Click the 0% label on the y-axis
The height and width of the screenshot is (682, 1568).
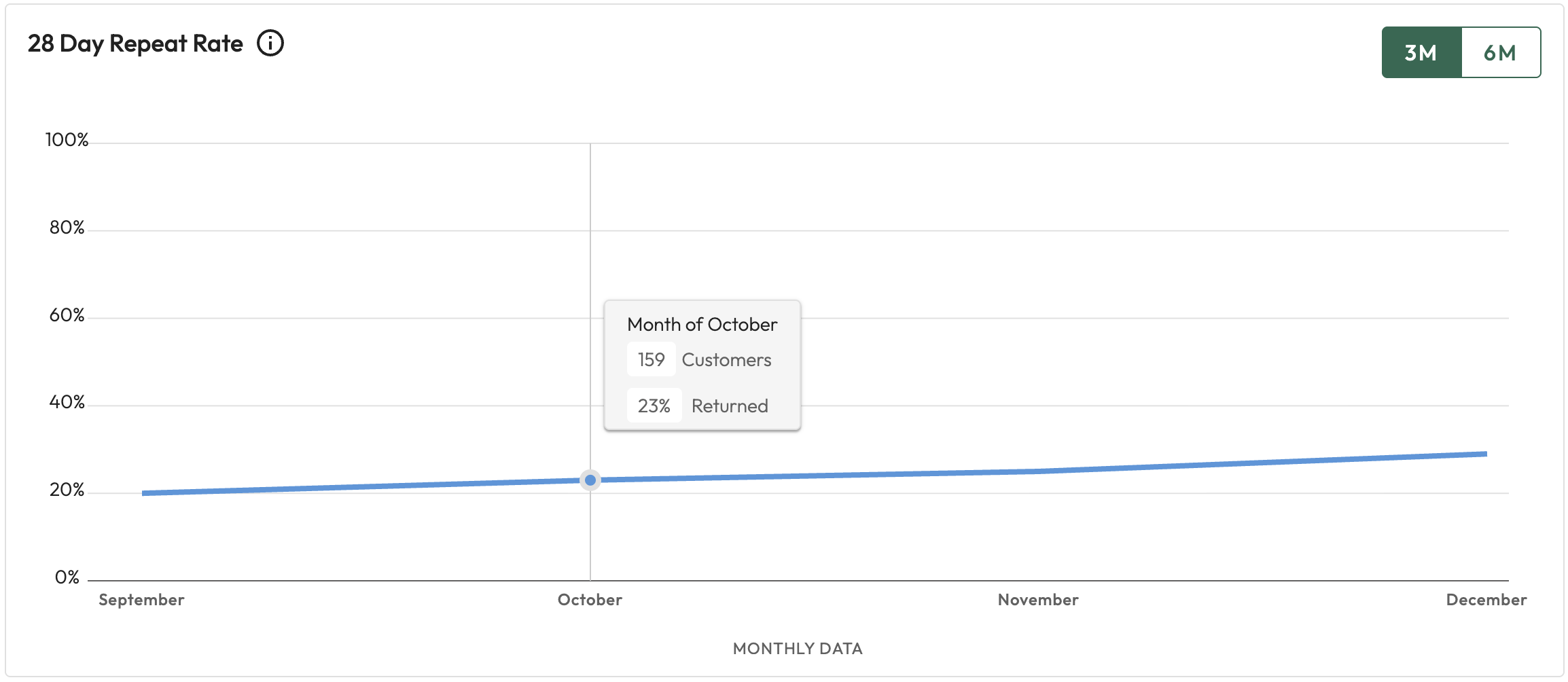coord(67,577)
